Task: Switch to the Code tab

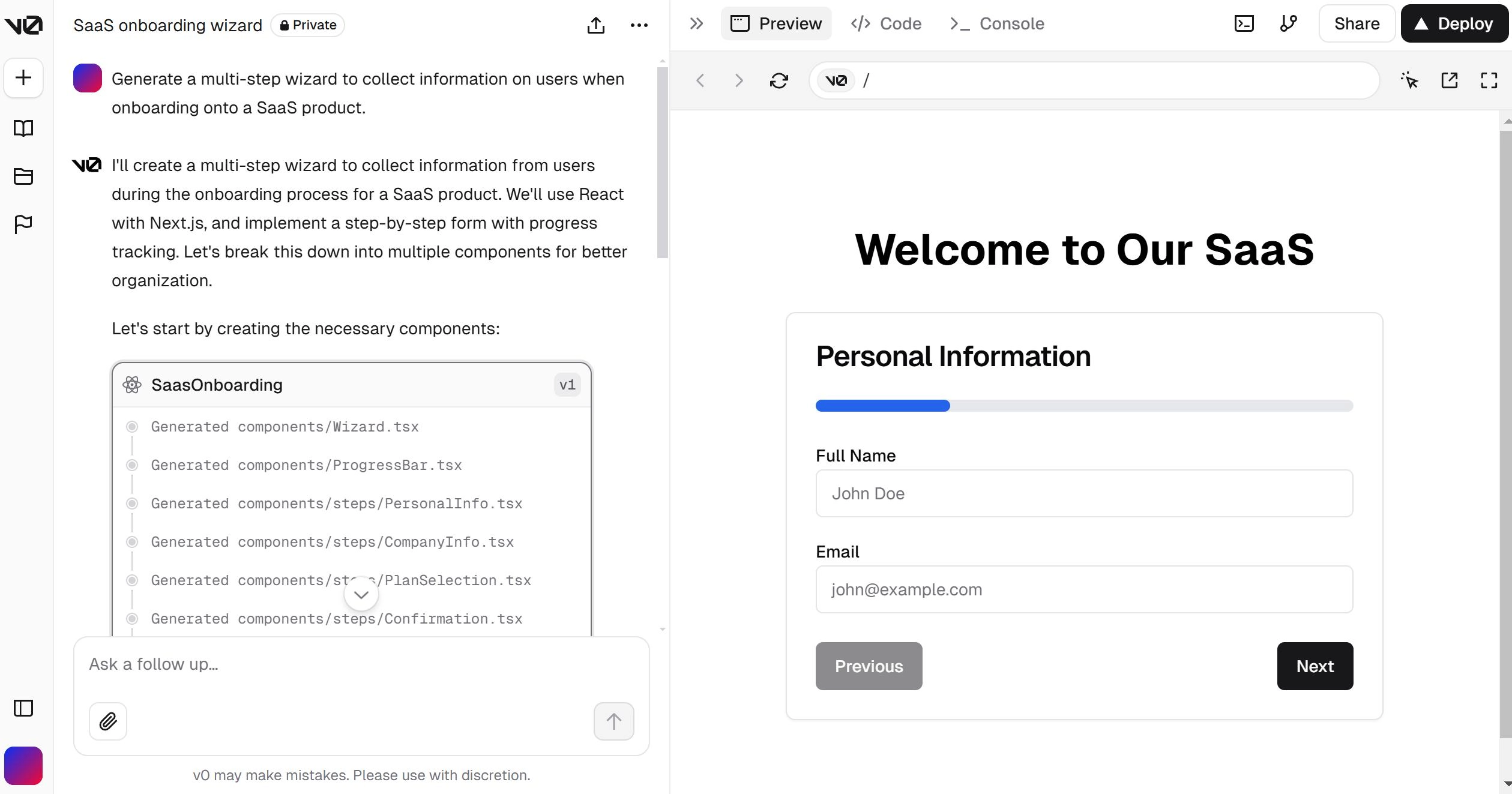Action: 886,23
